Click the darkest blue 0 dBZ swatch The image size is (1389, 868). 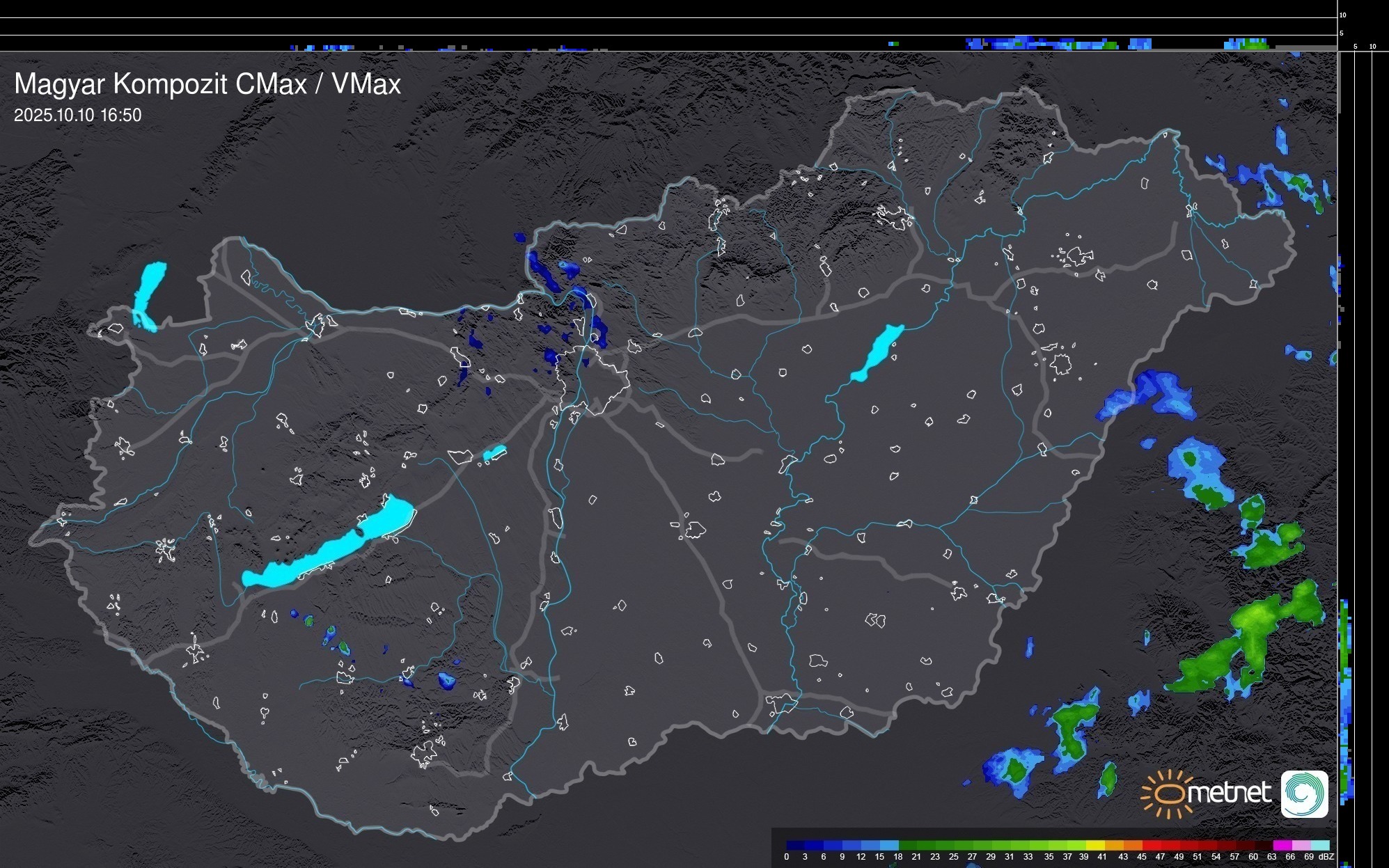[x=796, y=845]
